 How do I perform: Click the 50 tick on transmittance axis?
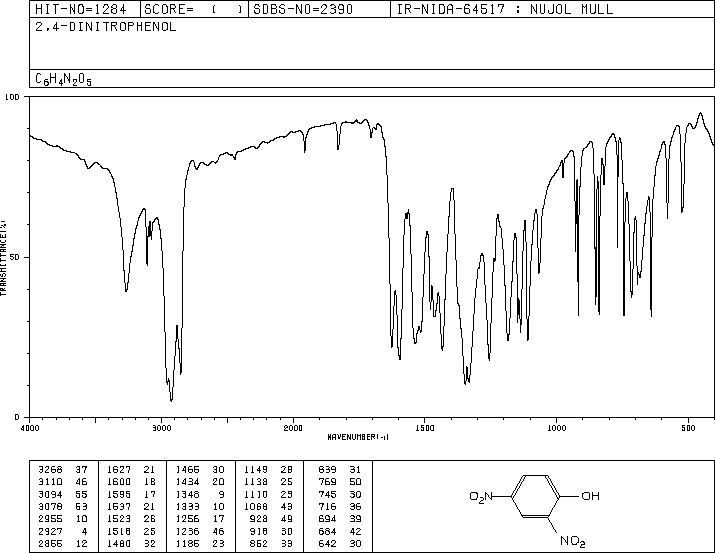point(15,257)
